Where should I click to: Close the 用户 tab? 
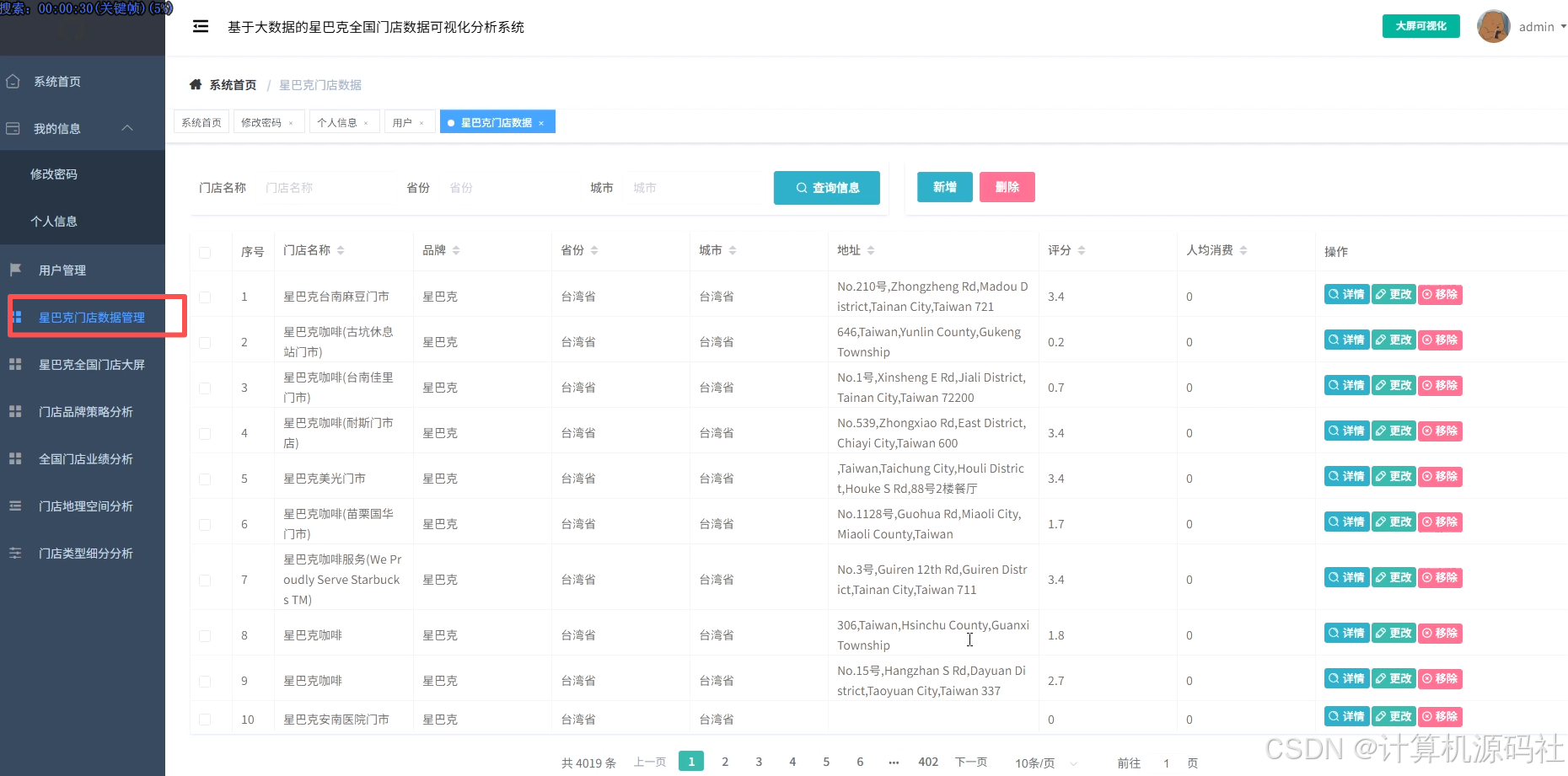click(422, 123)
